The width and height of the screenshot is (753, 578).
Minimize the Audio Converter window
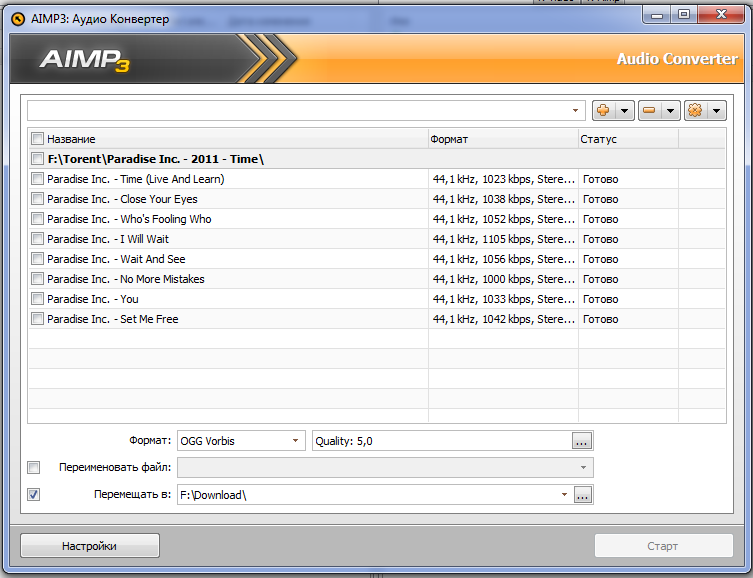pos(657,15)
